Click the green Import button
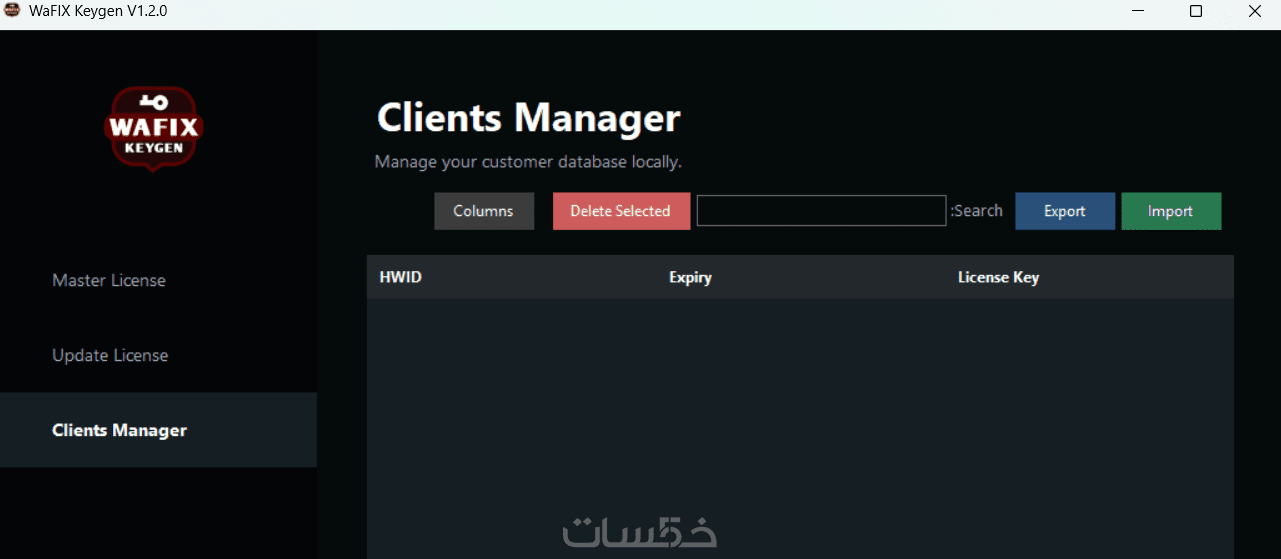The image size is (1281, 559). [1171, 211]
